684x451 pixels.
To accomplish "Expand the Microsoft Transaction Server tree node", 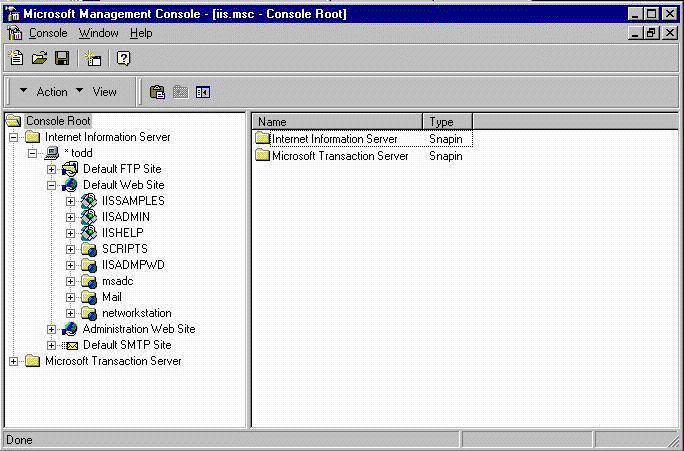I will (14, 361).
